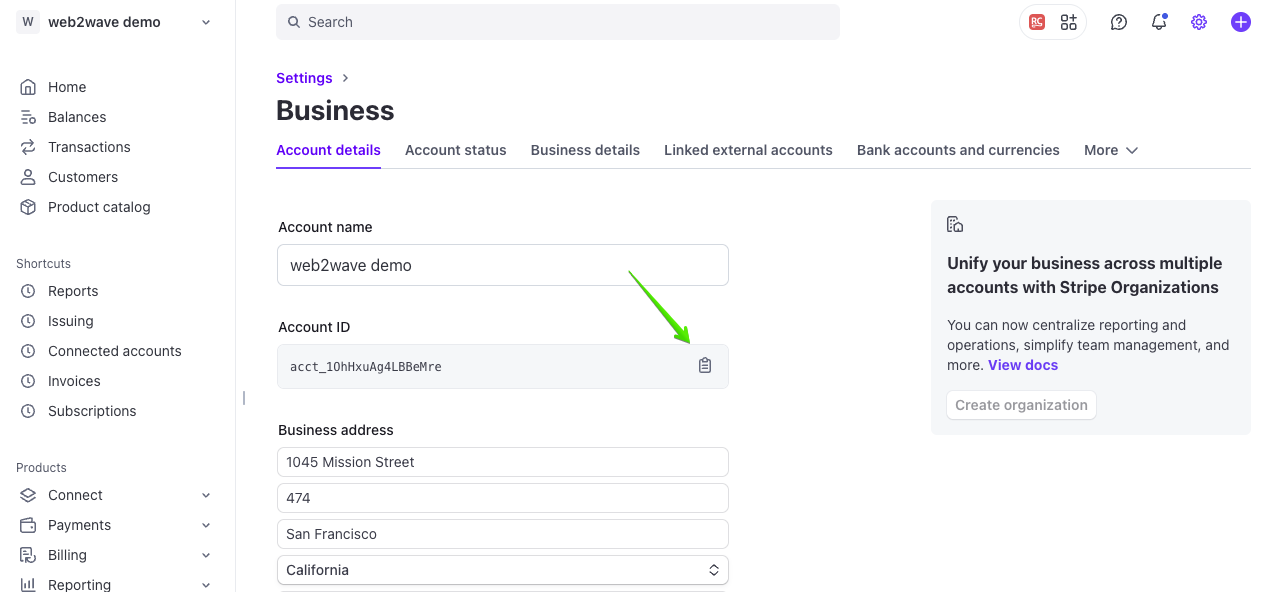Viewport: 1288px width, 592px height.
Task: Switch to Linked external accounts tab
Action: tap(748, 150)
